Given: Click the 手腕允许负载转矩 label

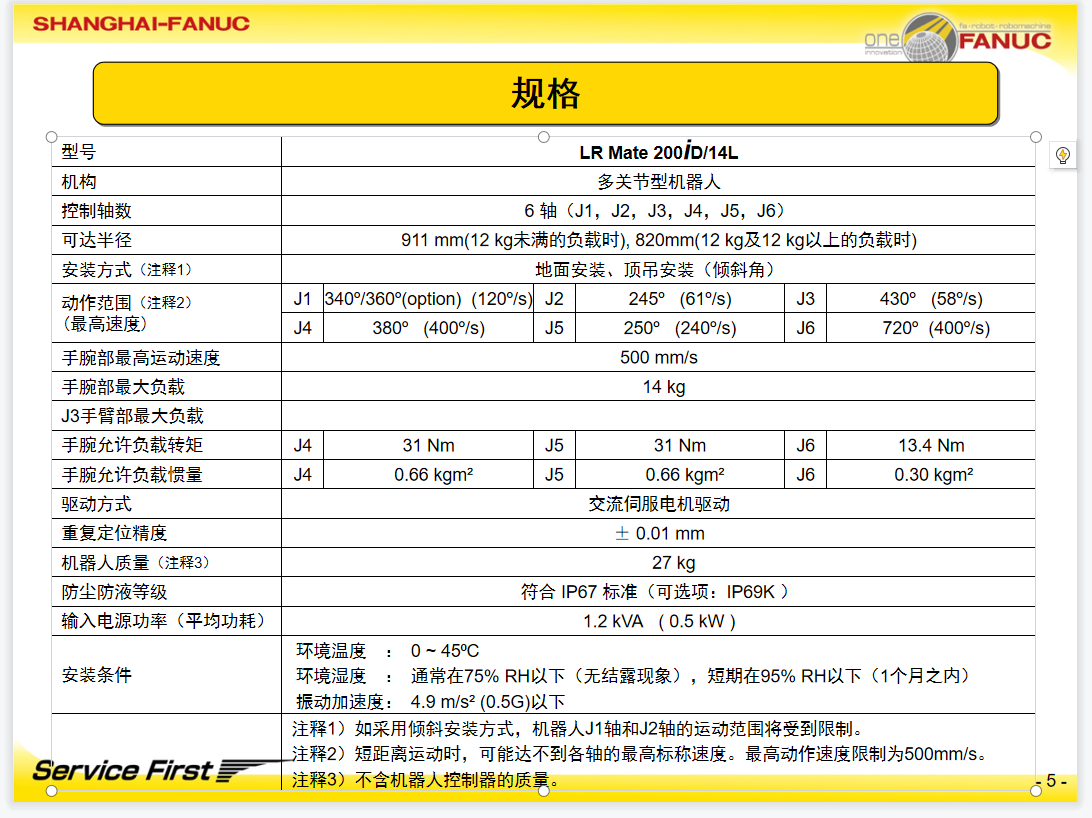Looking at the screenshot, I should click(132, 446).
